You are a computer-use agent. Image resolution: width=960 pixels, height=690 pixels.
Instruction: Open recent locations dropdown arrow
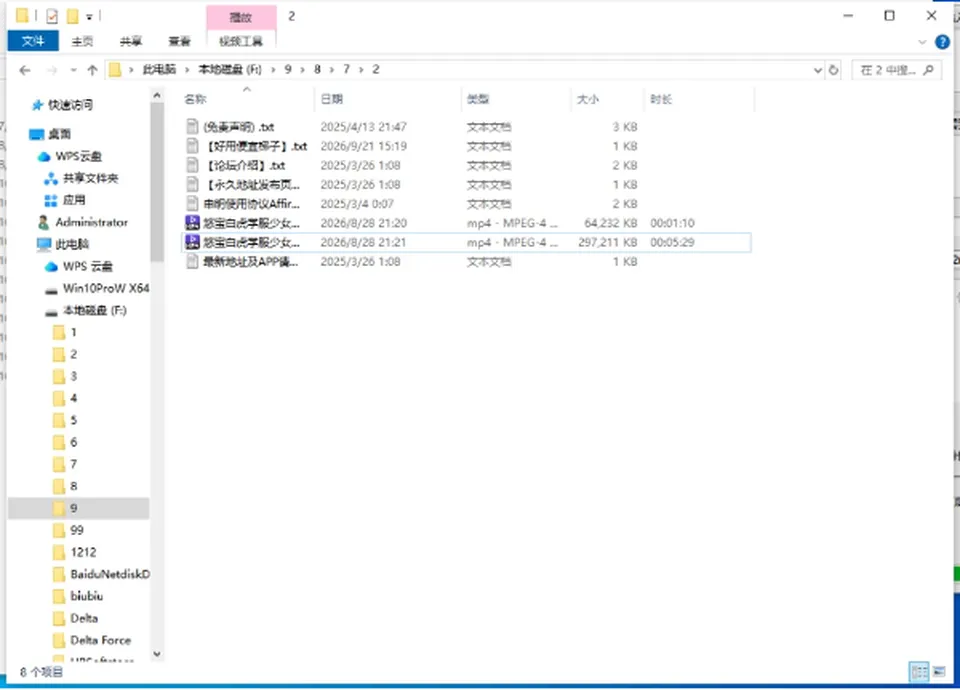pos(73,70)
